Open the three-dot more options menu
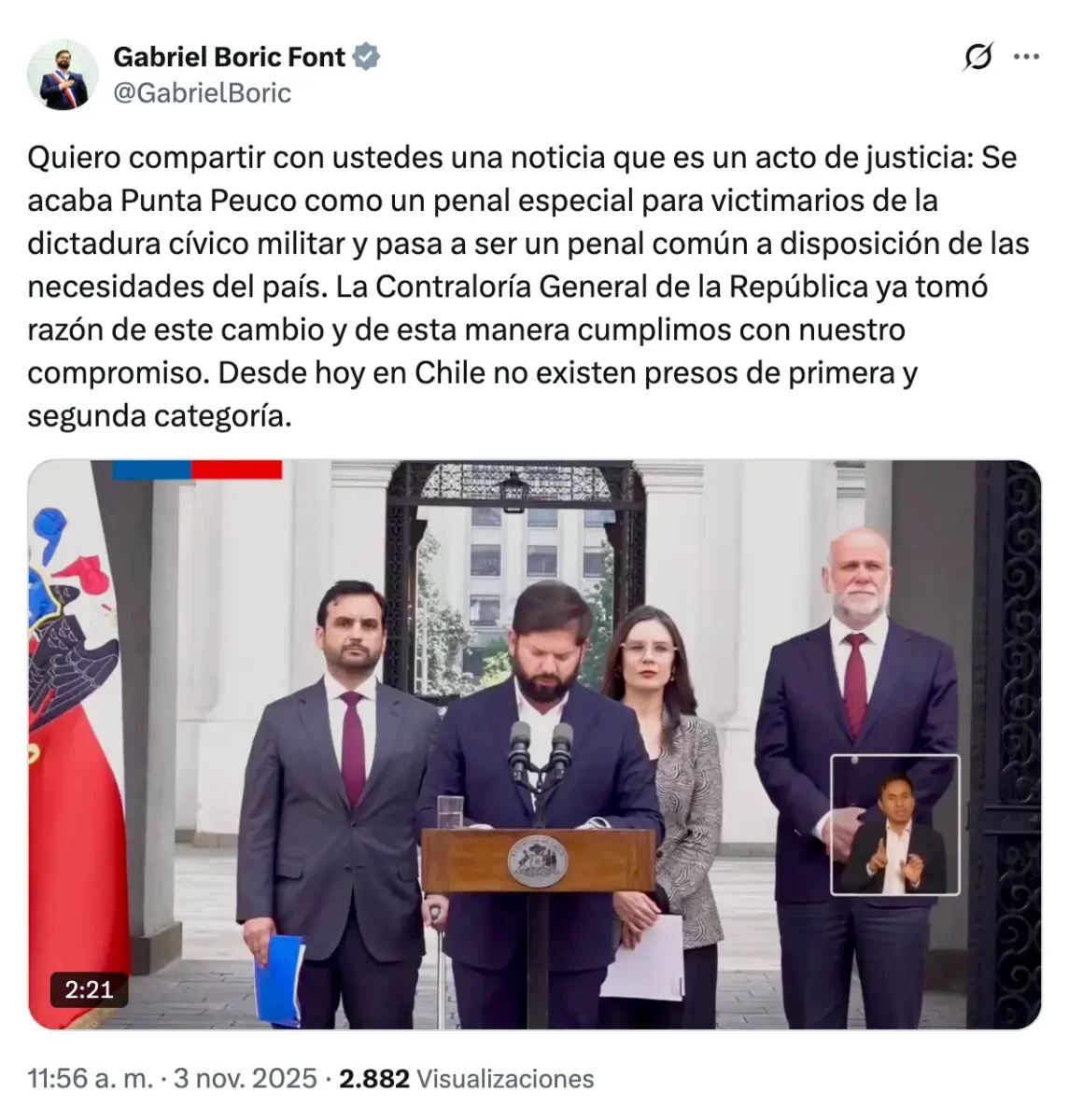The height and width of the screenshot is (1120, 1069). [1026, 58]
